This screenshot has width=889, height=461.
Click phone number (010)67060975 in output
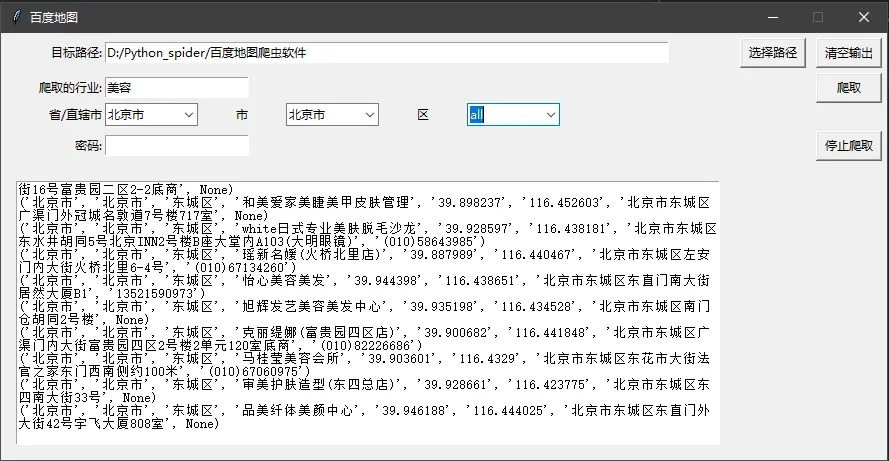point(257,372)
